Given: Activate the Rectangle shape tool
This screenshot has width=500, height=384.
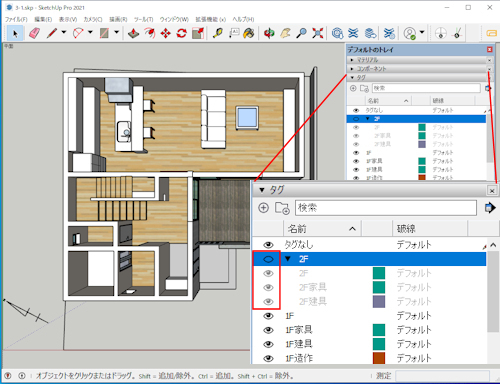Looking at the screenshot, I should pyautogui.click(x=104, y=33).
